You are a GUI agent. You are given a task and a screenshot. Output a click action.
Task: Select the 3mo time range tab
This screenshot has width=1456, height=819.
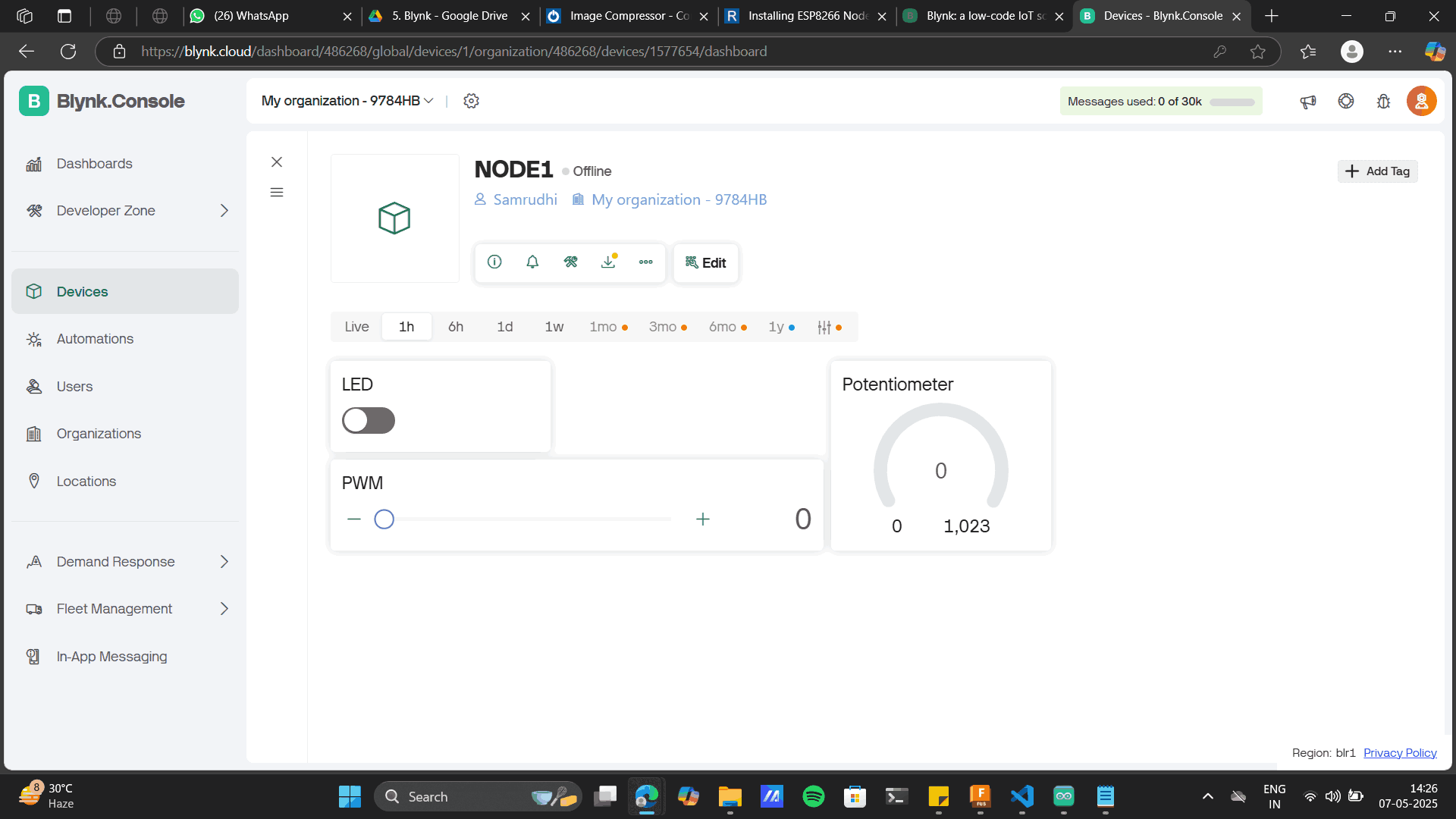point(667,327)
